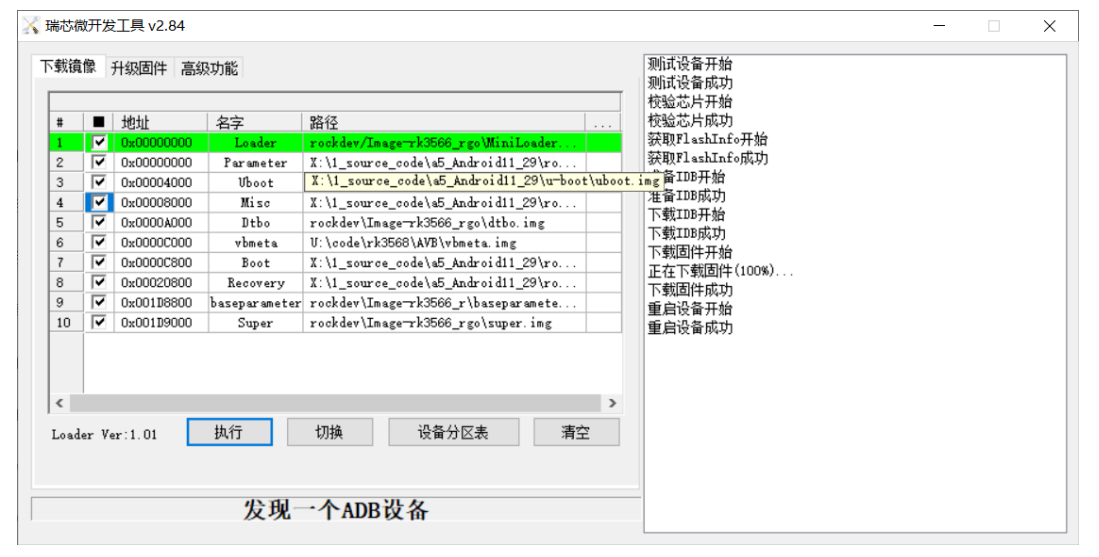Click the 切换 button
Screen dimensions: 1099x557
coord(329,432)
